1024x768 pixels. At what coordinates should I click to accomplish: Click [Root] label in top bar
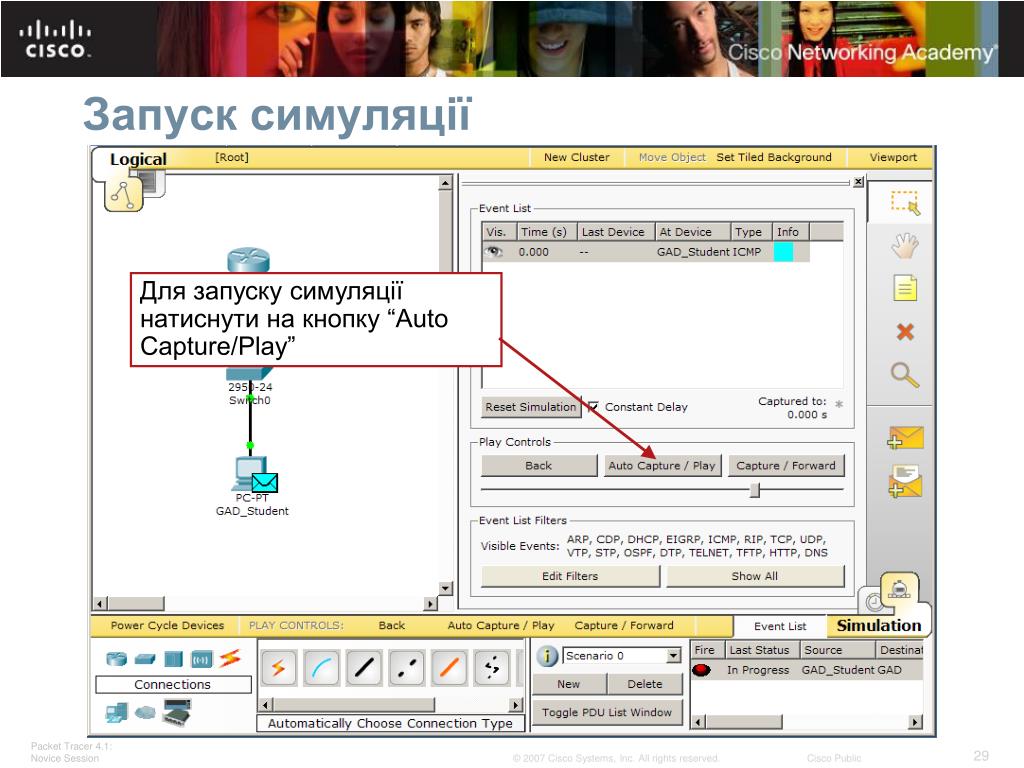pyautogui.click(x=232, y=157)
